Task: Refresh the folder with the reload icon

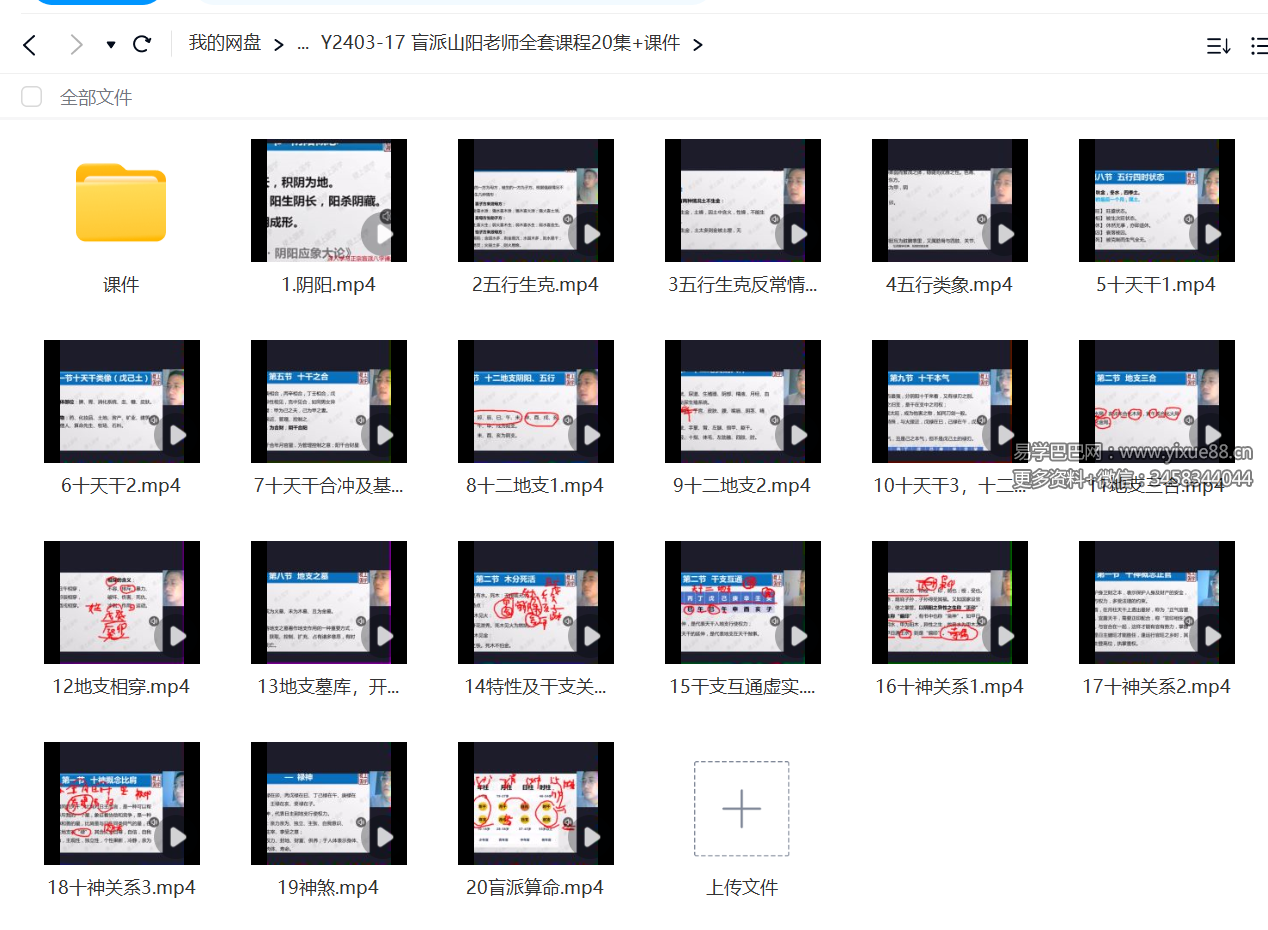Action: [x=142, y=44]
